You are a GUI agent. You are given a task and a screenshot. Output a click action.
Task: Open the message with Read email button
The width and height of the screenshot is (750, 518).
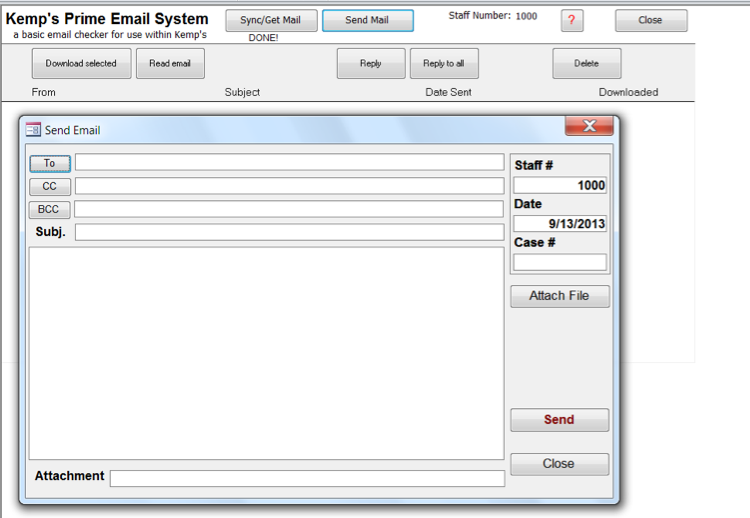pos(170,64)
